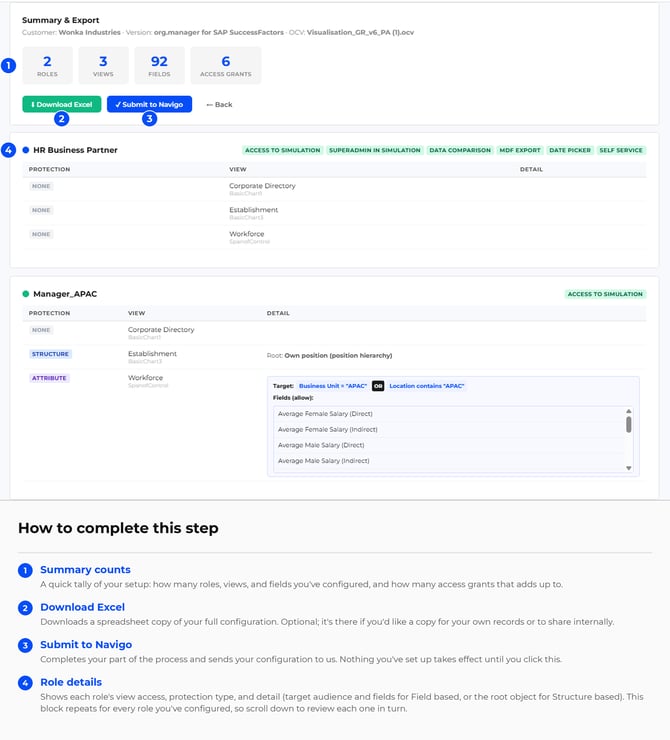Click Corporate Directory view under Manager_APAC
Screen dimensions: 670x740
[x=161, y=330]
